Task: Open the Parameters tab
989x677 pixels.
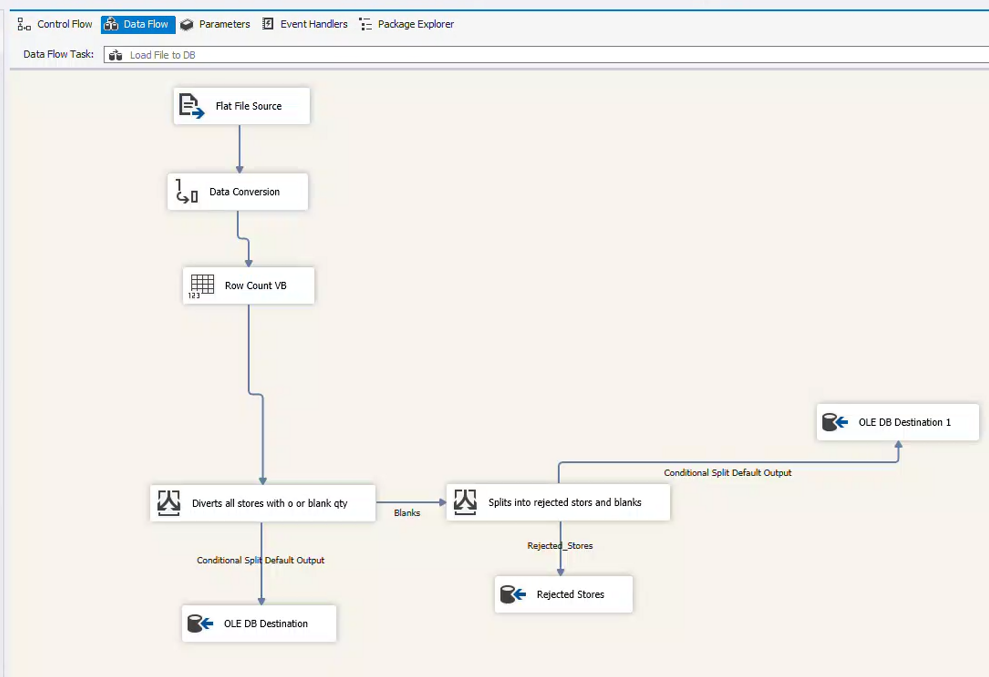Action: click(x=215, y=24)
